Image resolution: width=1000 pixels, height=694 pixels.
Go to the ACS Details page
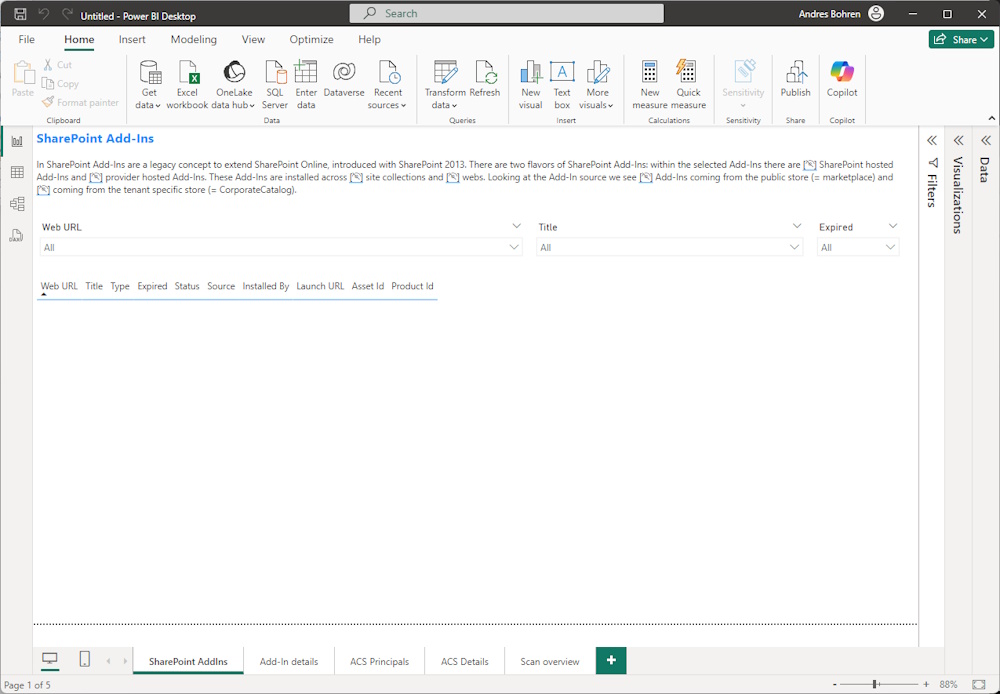pos(464,661)
